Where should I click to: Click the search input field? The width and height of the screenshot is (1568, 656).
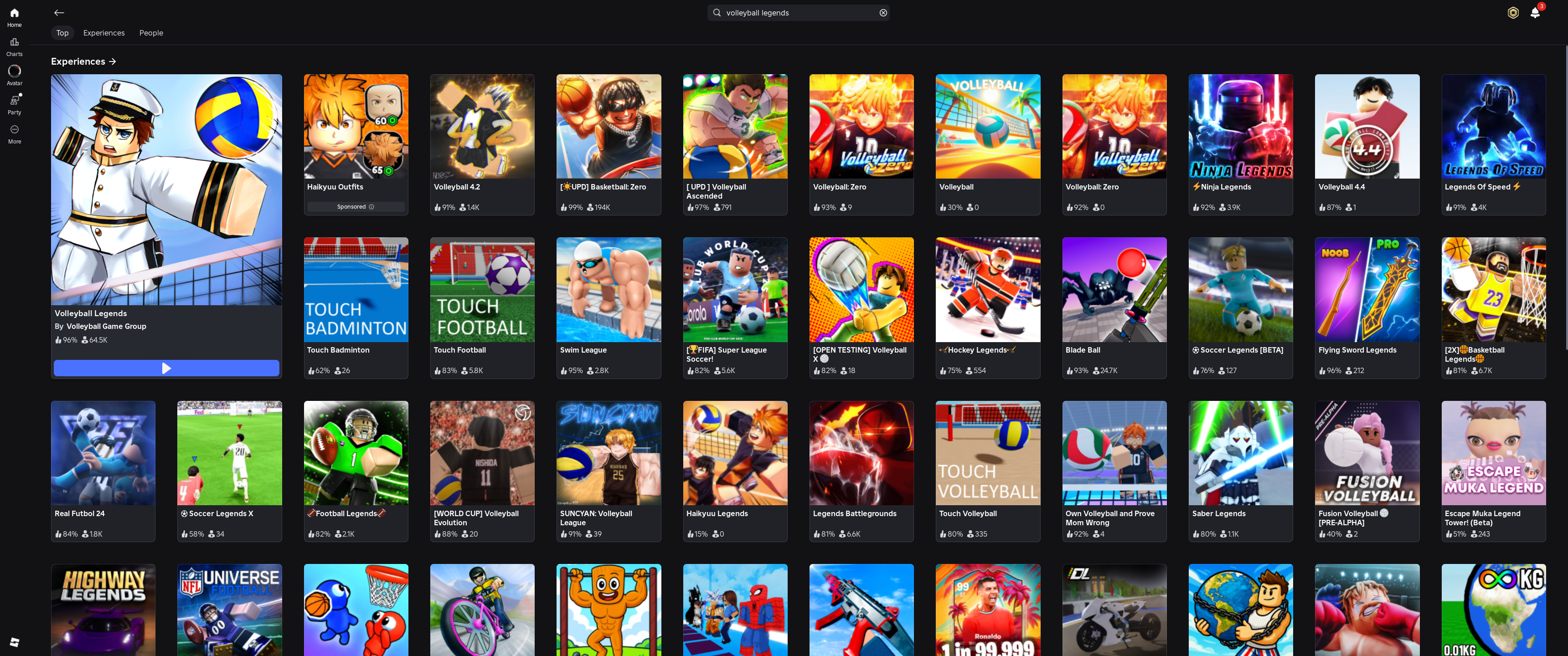point(797,13)
